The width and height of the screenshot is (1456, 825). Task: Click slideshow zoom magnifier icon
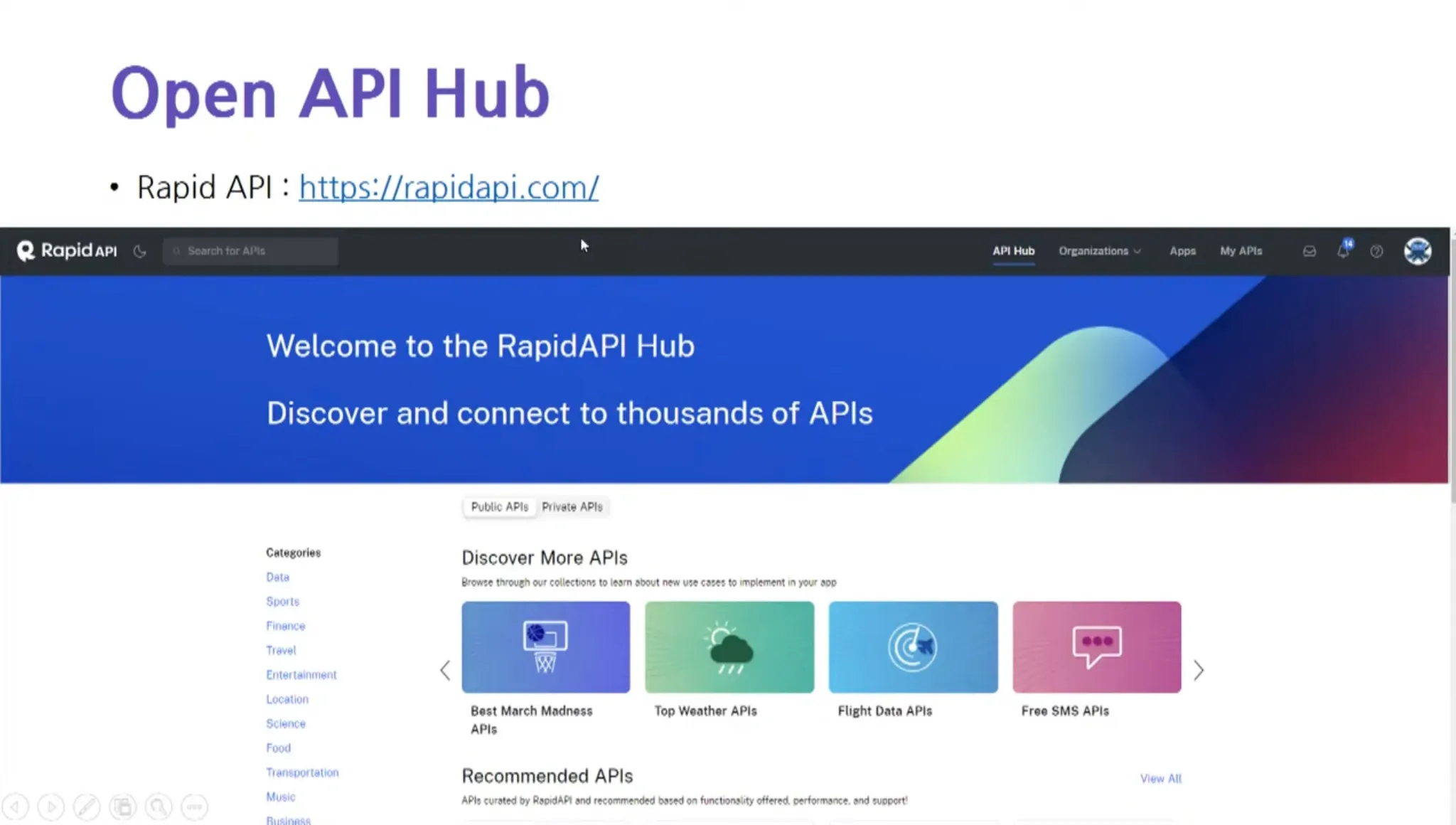tap(159, 807)
